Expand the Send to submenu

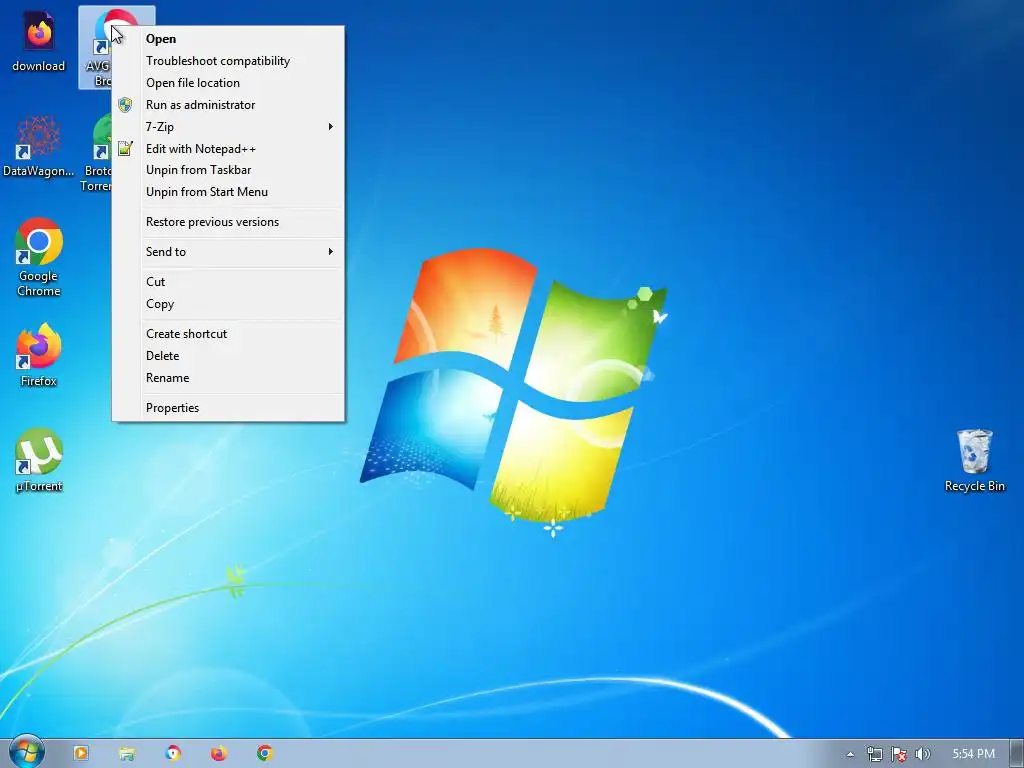tap(228, 252)
